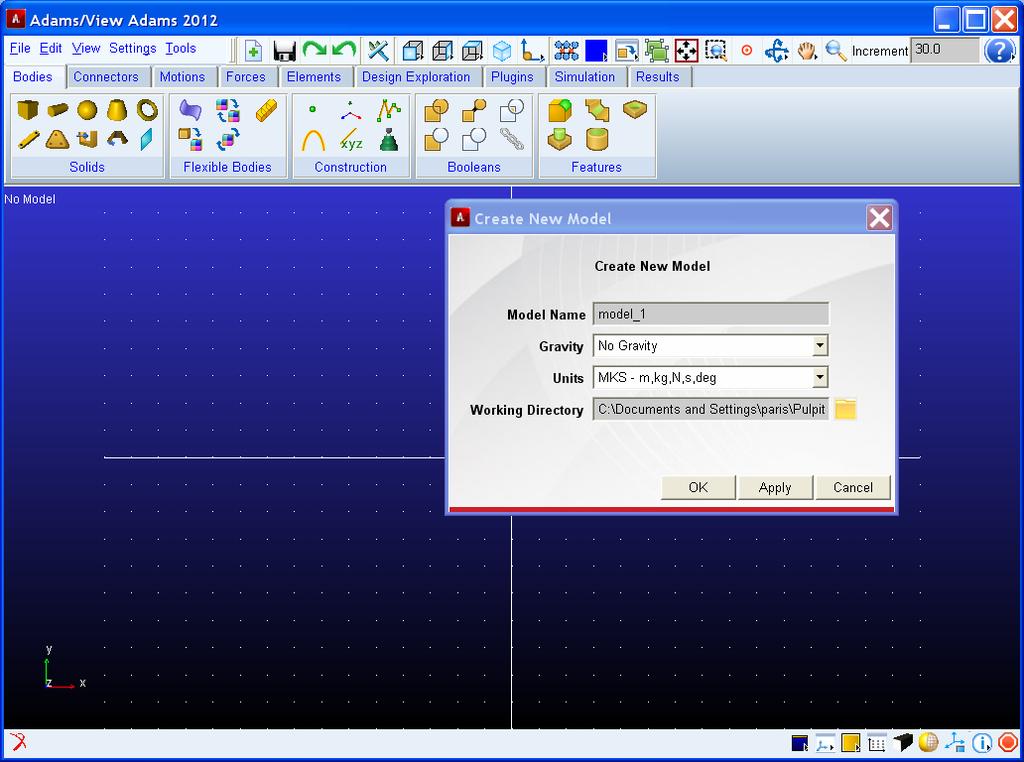
Task: Choose the xyz Spline construction tool
Action: pos(351,140)
